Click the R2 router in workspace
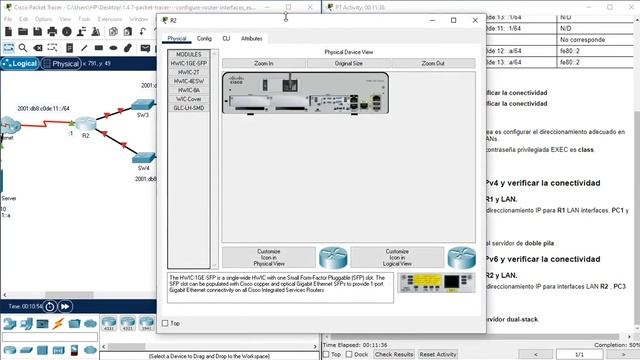 86,124
